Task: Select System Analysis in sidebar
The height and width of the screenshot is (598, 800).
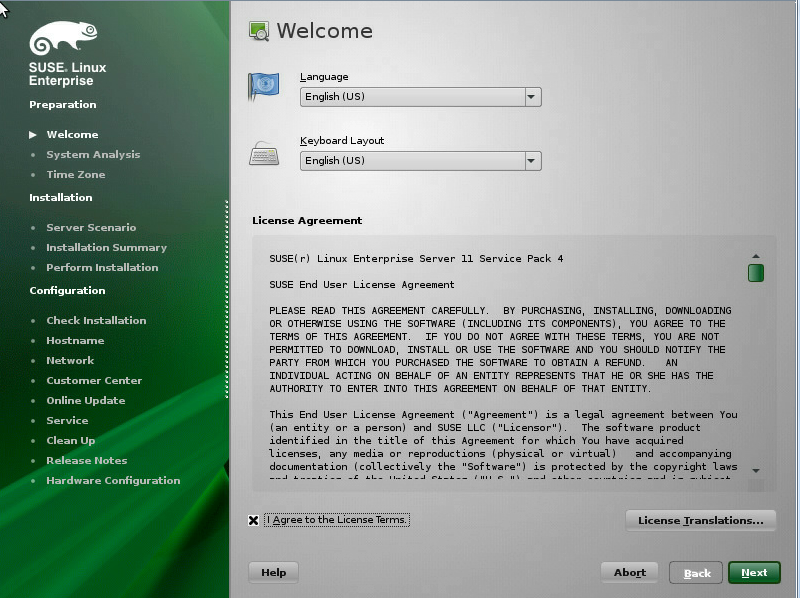Action: 93,155
